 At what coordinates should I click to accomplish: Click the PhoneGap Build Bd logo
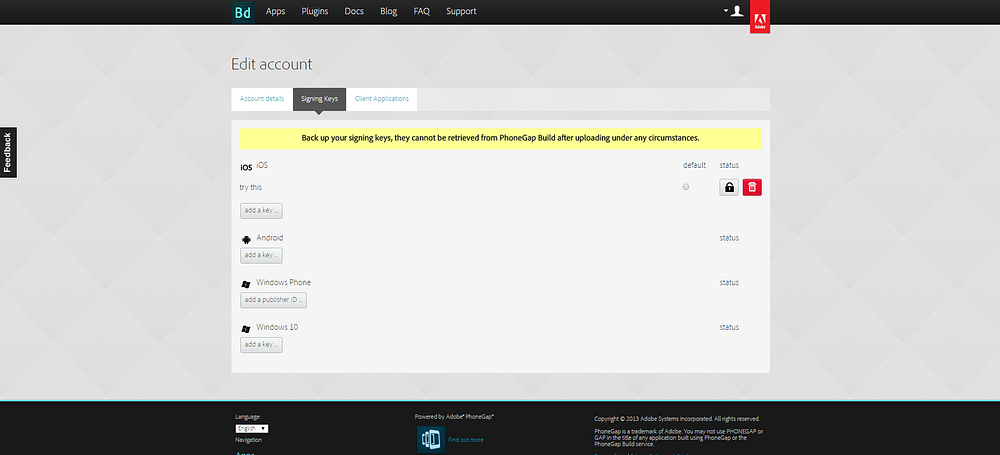pyautogui.click(x=243, y=12)
